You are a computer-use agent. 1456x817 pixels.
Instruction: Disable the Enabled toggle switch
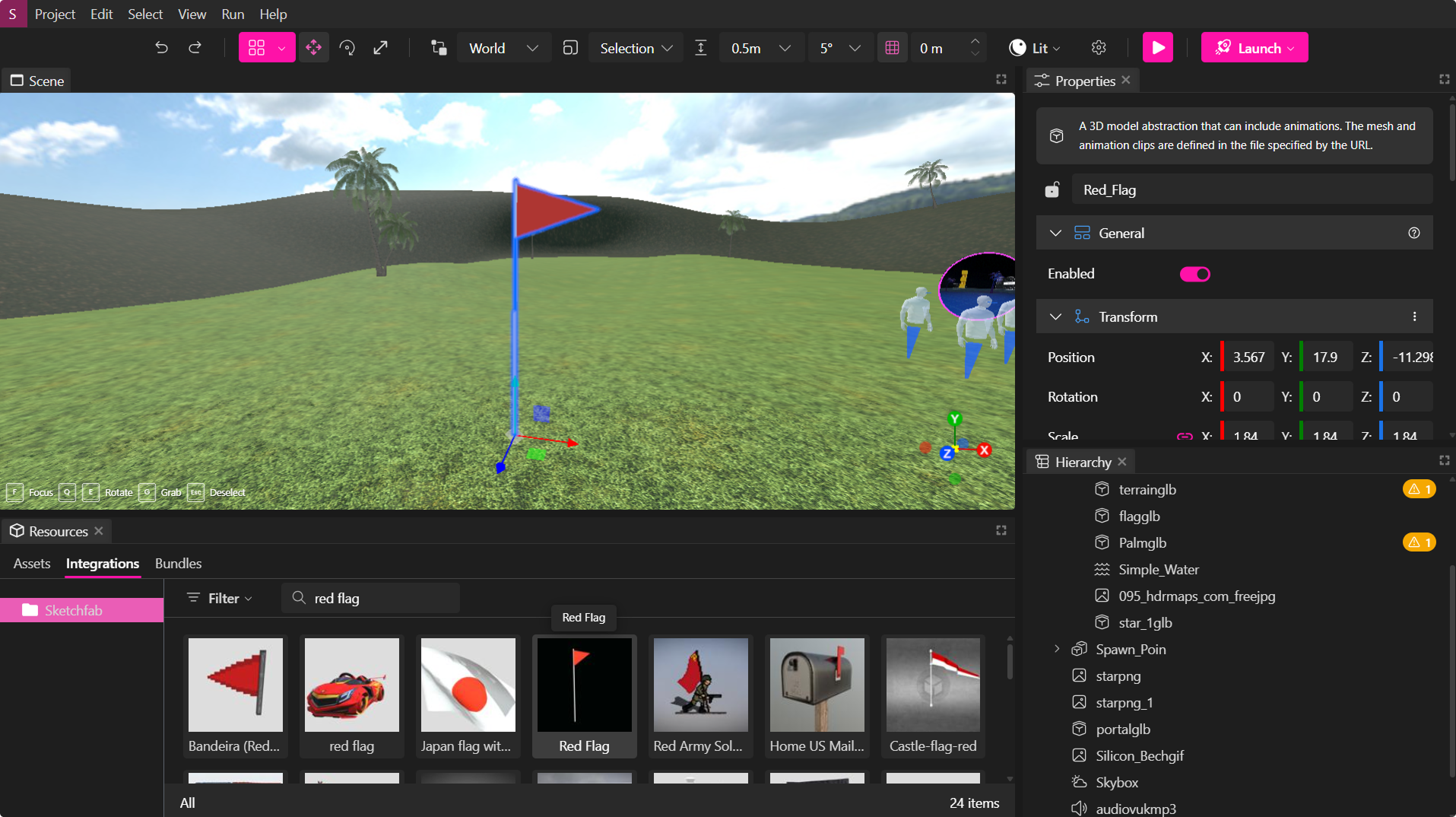point(1194,274)
